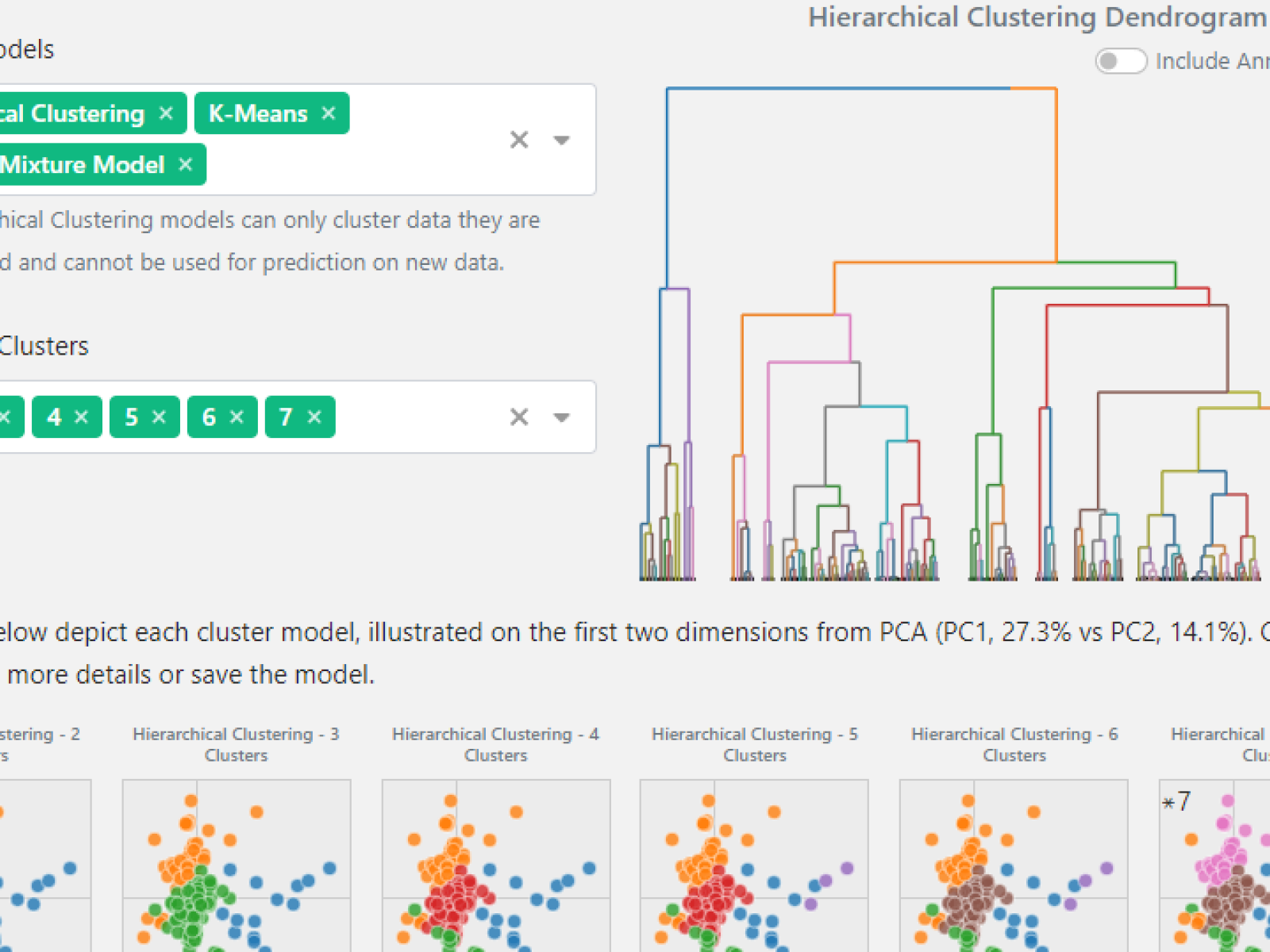Clear all cluster selections with the × icon

click(518, 416)
